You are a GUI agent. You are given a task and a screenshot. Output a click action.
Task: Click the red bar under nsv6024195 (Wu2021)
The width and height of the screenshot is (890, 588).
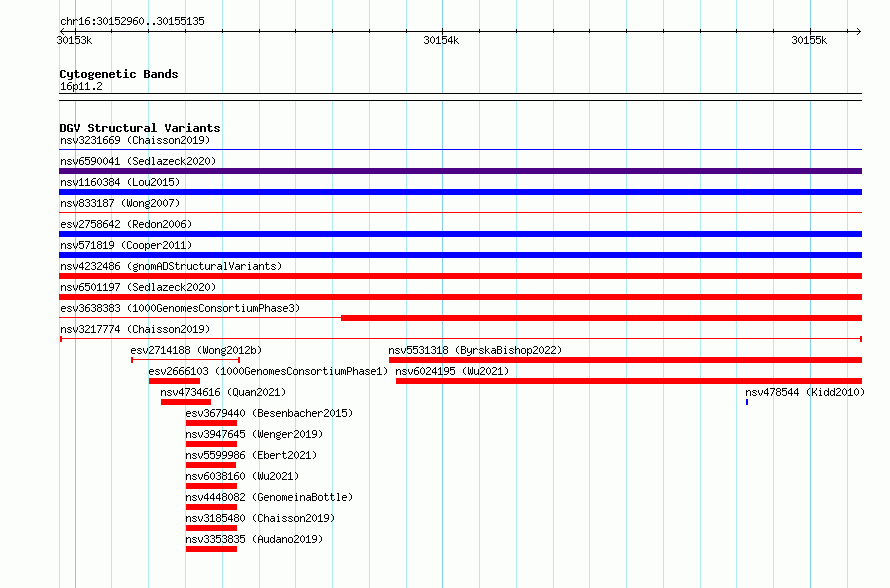[x=629, y=381]
